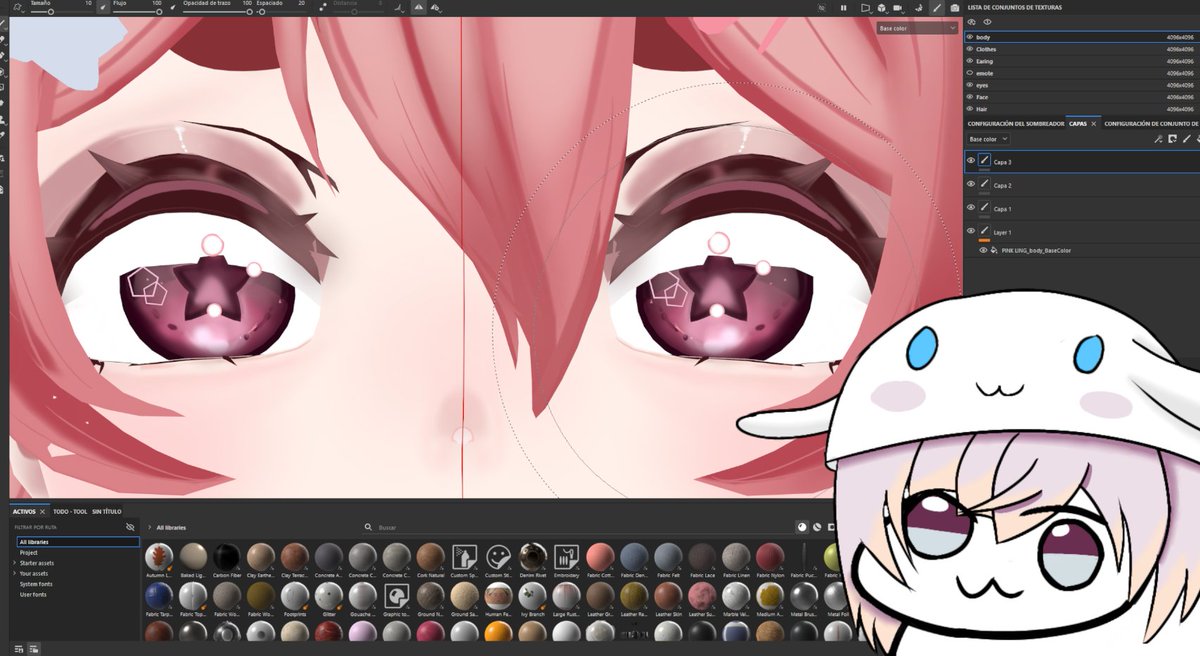Hide the Capa 3 layer

tap(970, 161)
